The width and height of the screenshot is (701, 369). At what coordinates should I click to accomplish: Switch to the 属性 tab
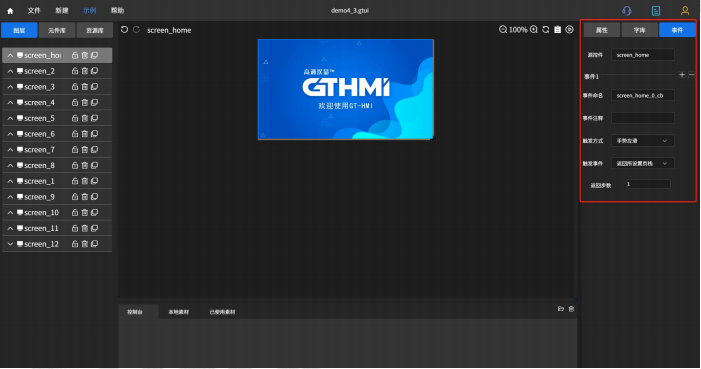602,30
